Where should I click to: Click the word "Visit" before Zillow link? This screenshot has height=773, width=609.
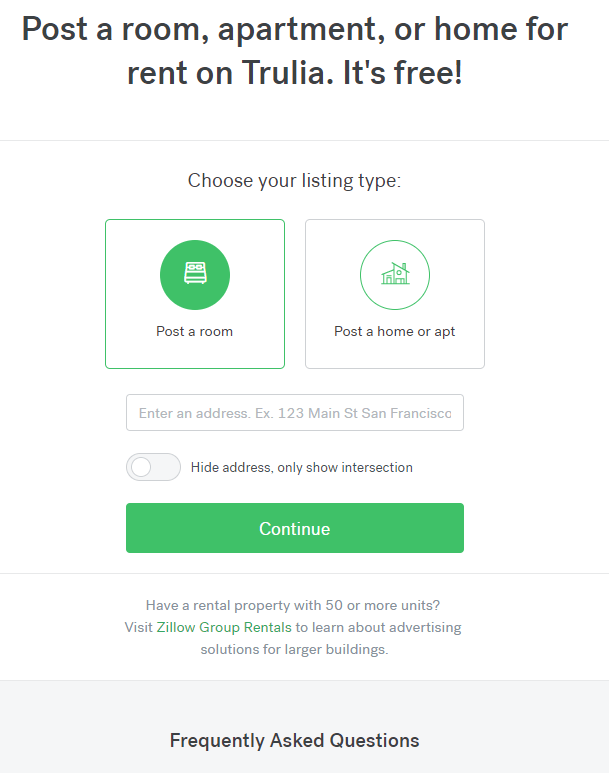click(138, 627)
